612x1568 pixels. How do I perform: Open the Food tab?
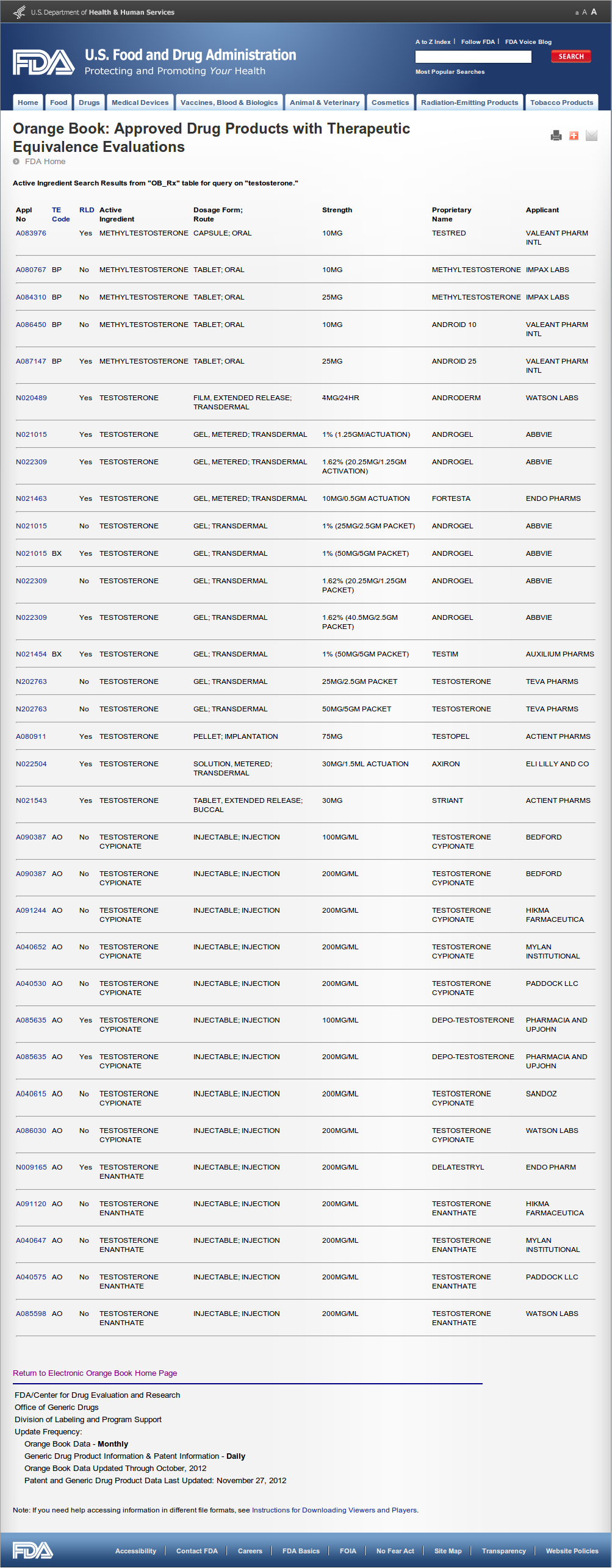coord(59,102)
